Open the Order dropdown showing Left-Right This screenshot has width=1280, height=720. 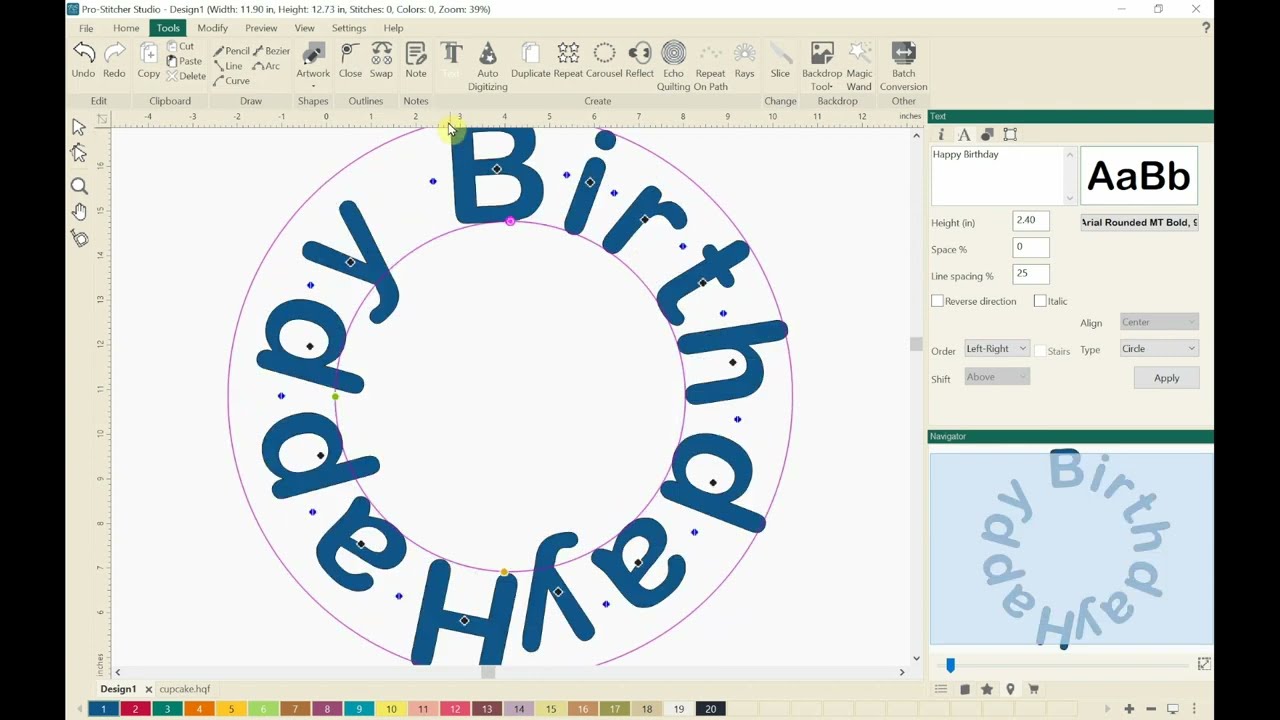coord(996,349)
